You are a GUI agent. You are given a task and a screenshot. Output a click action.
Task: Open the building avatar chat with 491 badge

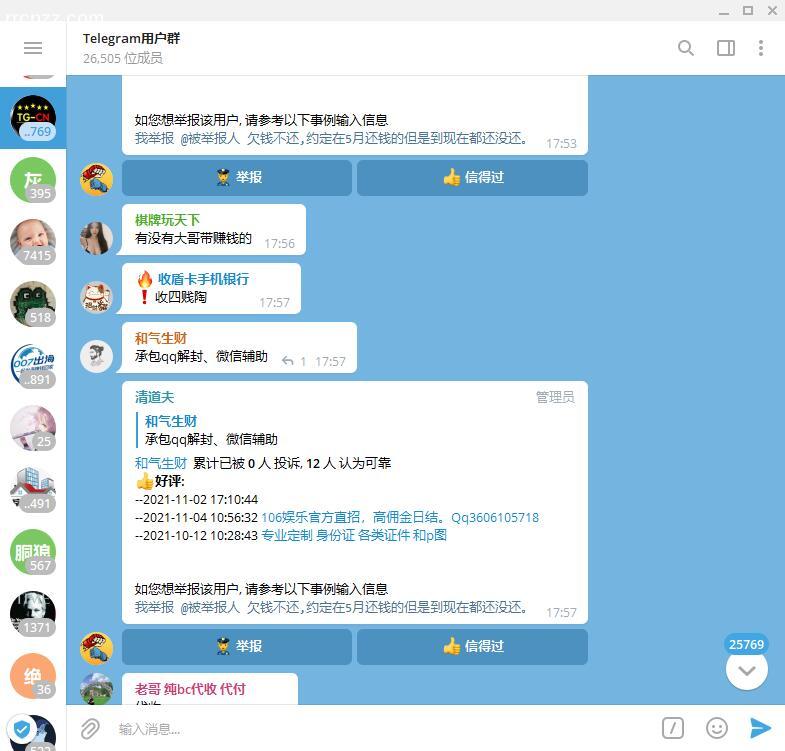[x=33, y=490]
